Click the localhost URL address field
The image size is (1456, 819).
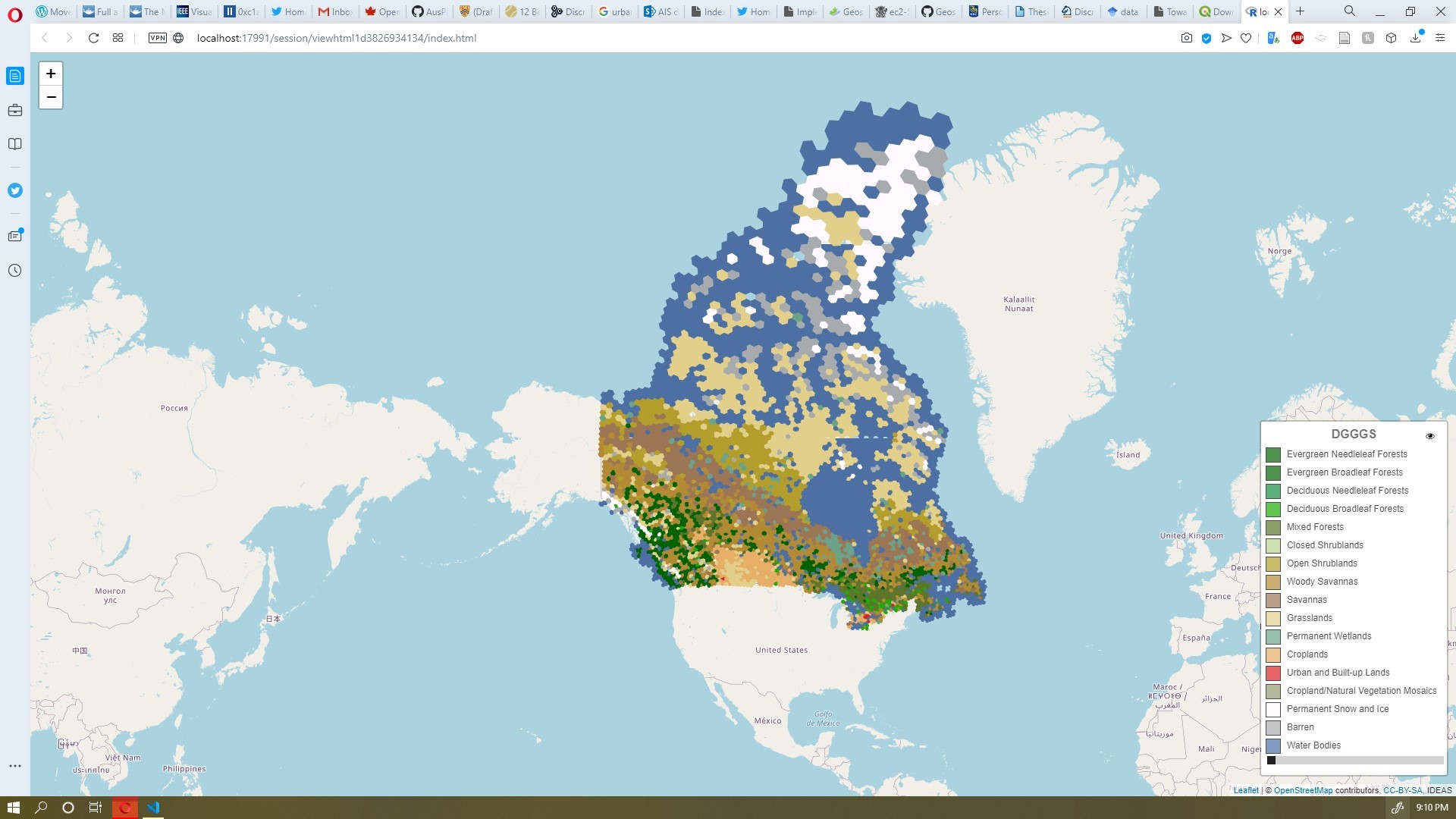point(337,38)
